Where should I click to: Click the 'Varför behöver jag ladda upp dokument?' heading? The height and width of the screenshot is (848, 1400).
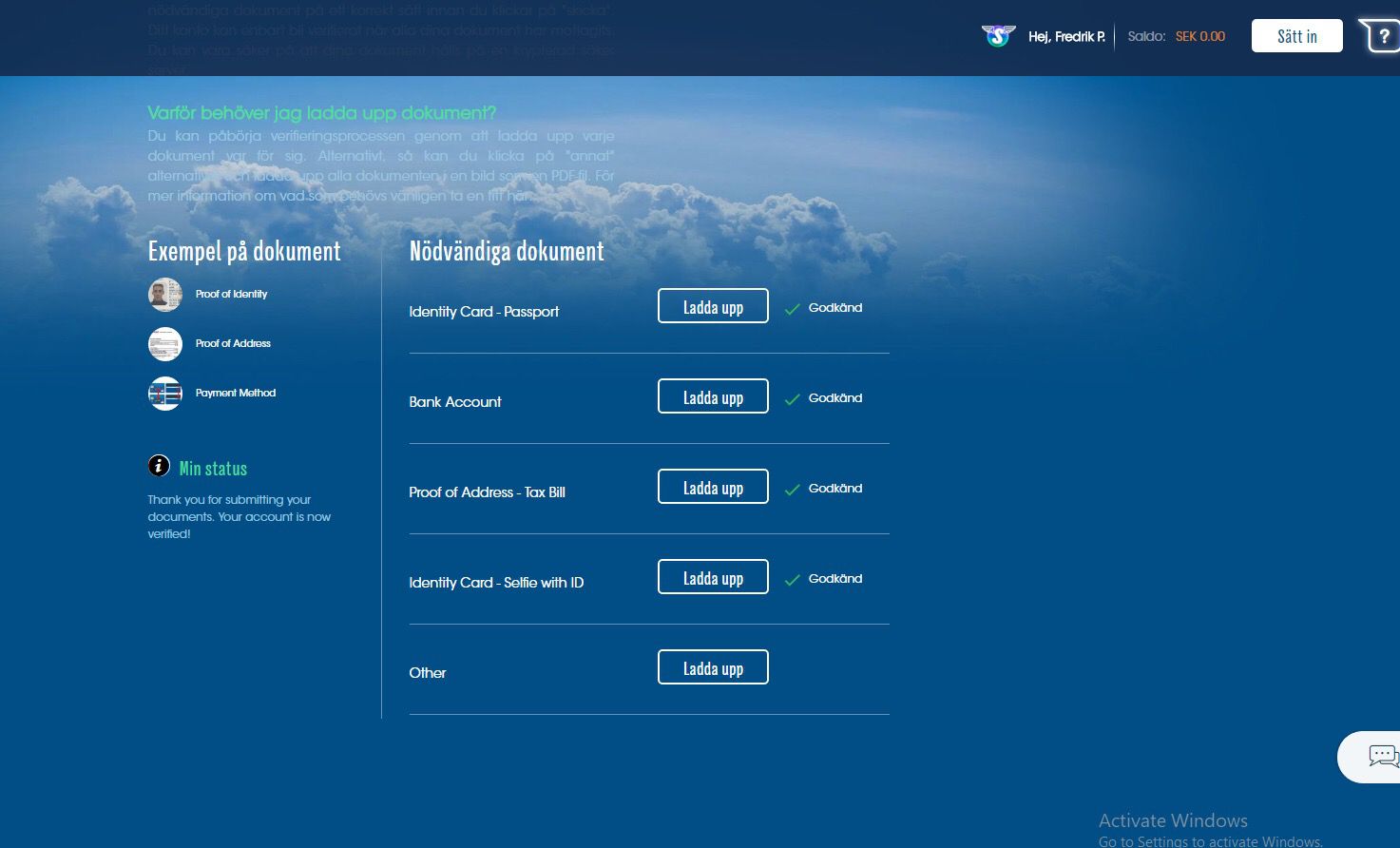pos(322,113)
